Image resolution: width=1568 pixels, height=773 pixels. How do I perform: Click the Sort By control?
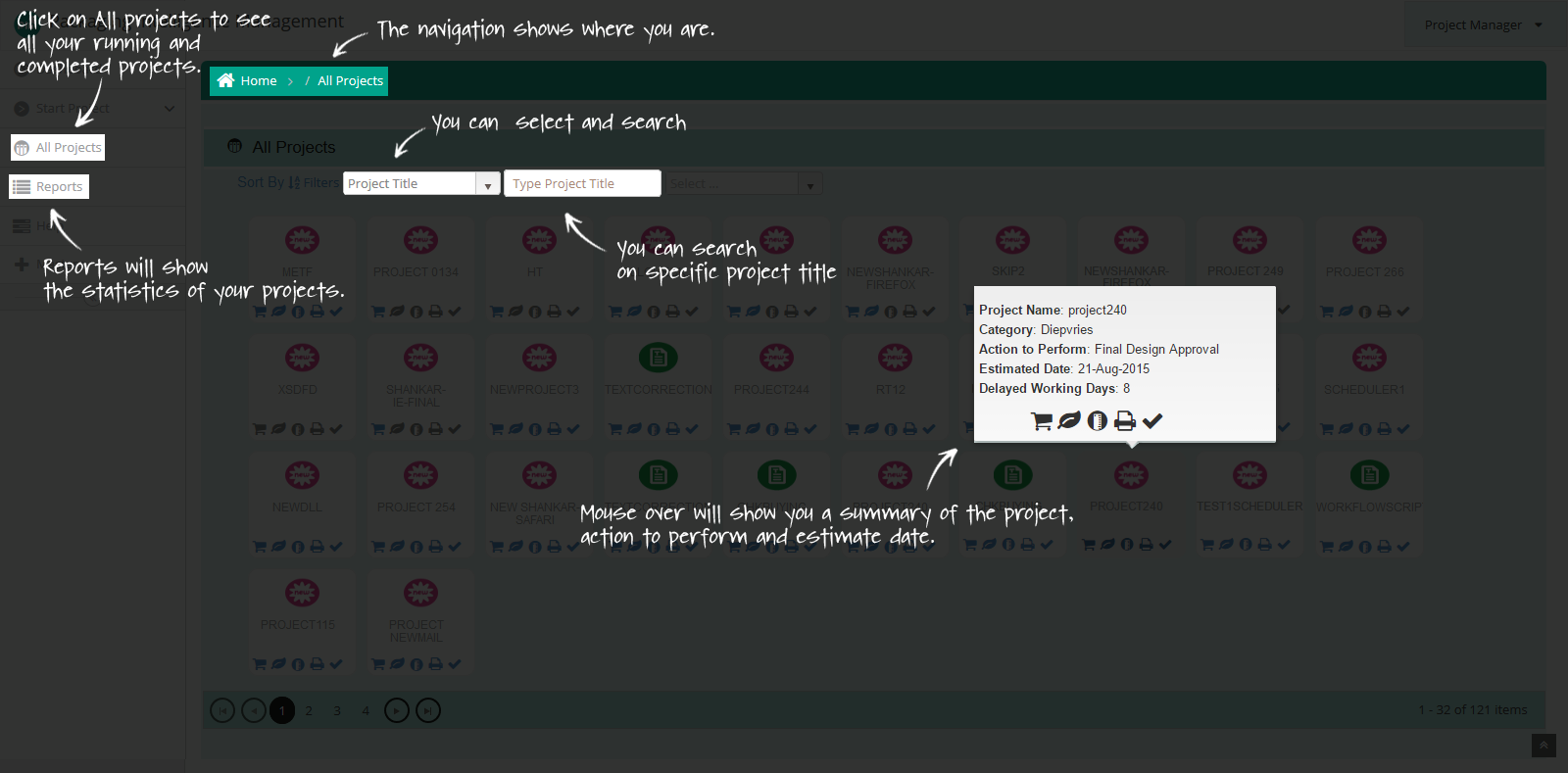pos(269,182)
